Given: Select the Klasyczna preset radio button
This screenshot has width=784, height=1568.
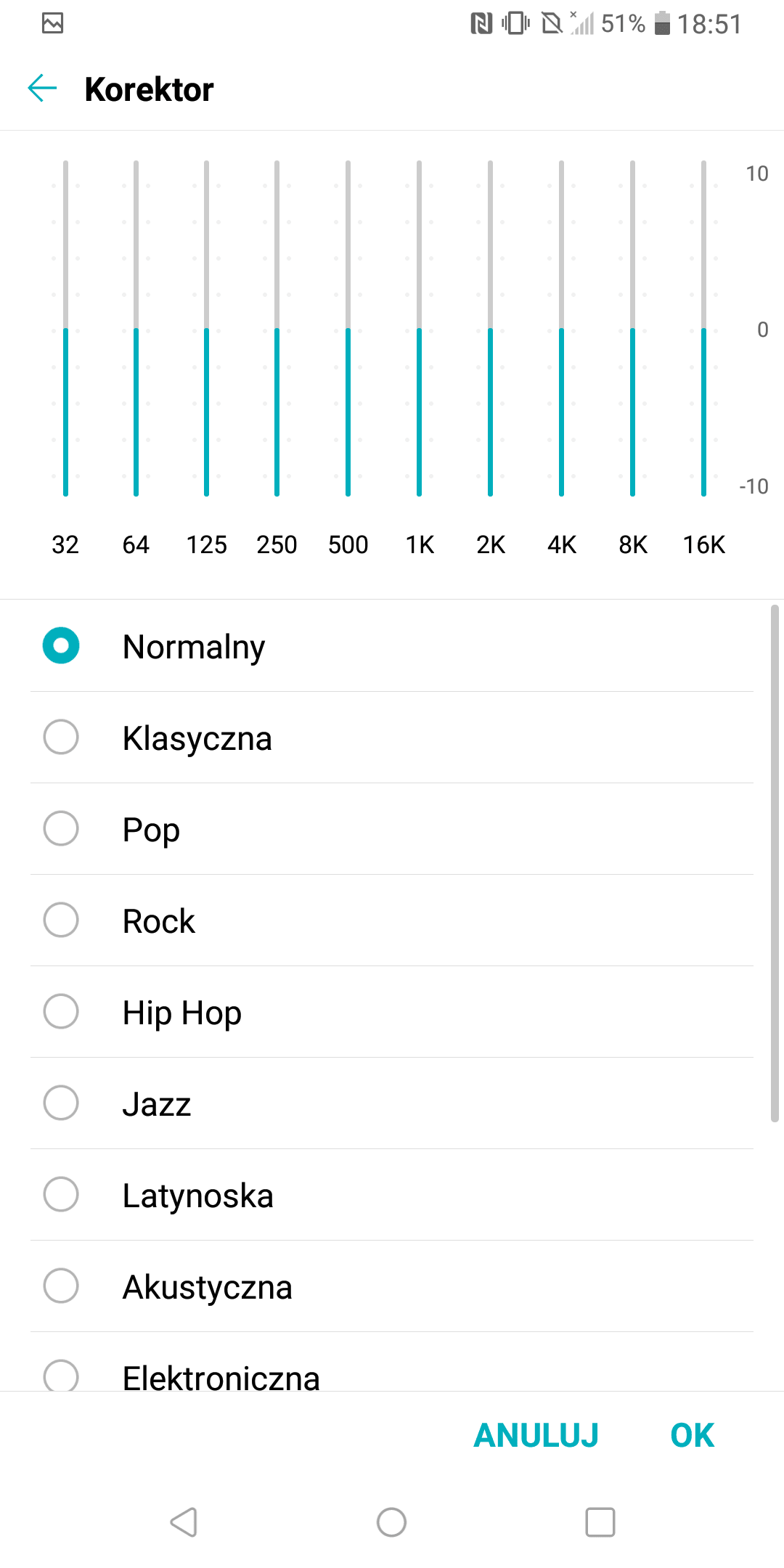Looking at the screenshot, I should 61,737.
